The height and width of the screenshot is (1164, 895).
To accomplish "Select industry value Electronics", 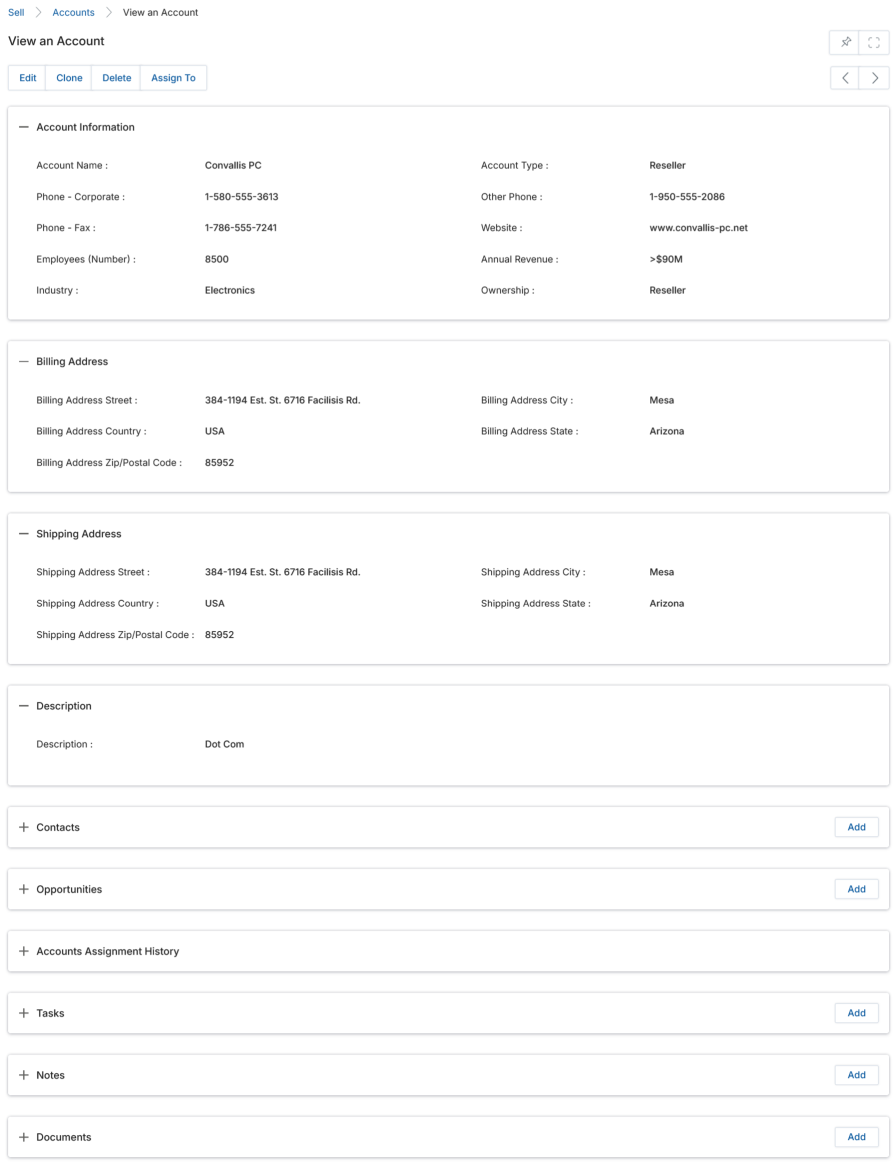I will pyautogui.click(x=230, y=290).
